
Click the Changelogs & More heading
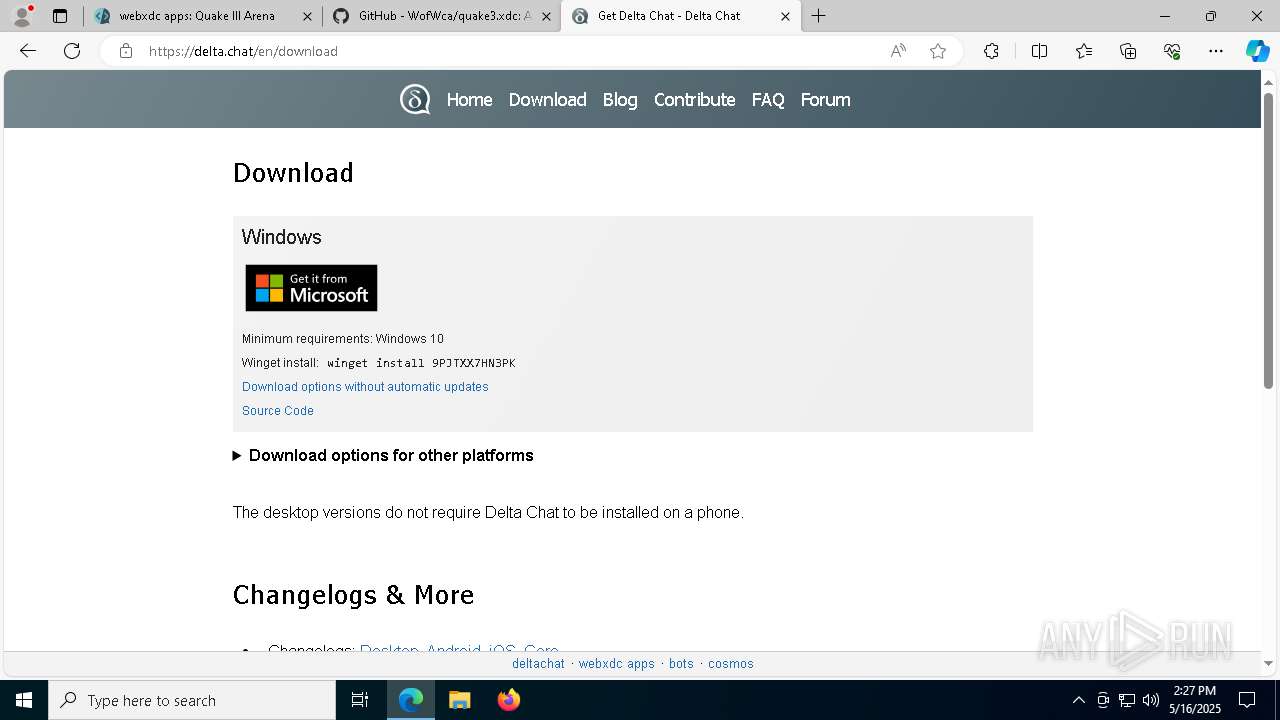pos(353,595)
